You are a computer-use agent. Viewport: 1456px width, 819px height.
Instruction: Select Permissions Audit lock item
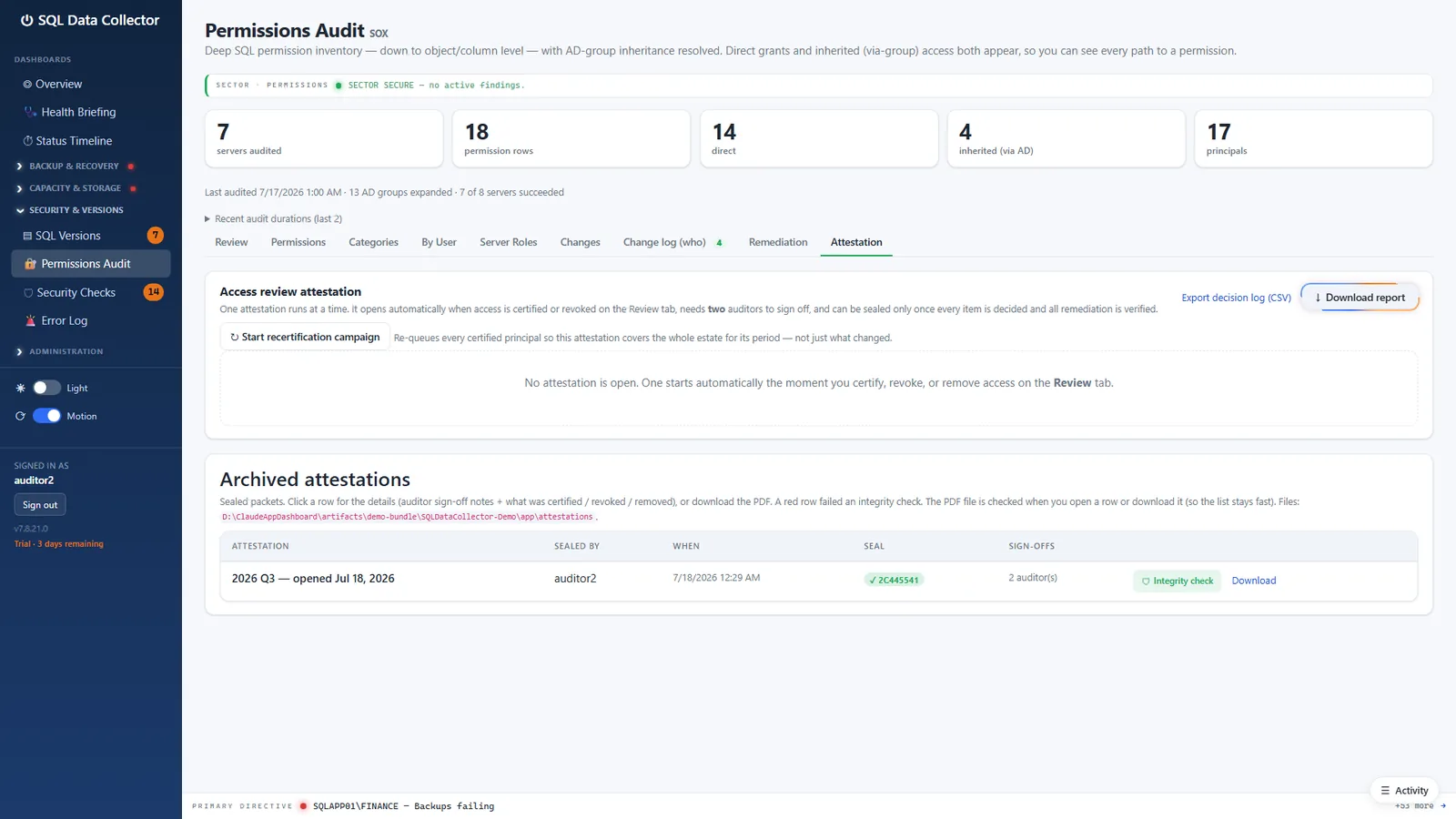click(x=91, y=264)
